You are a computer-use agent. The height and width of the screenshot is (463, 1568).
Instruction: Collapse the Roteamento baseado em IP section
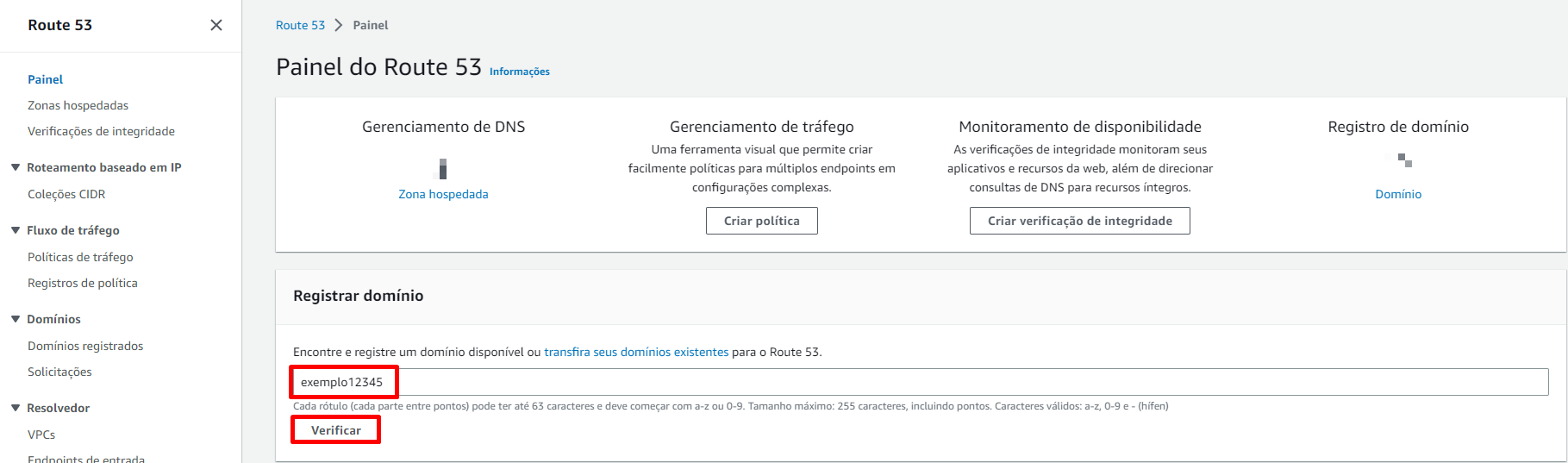pos(16,167)
